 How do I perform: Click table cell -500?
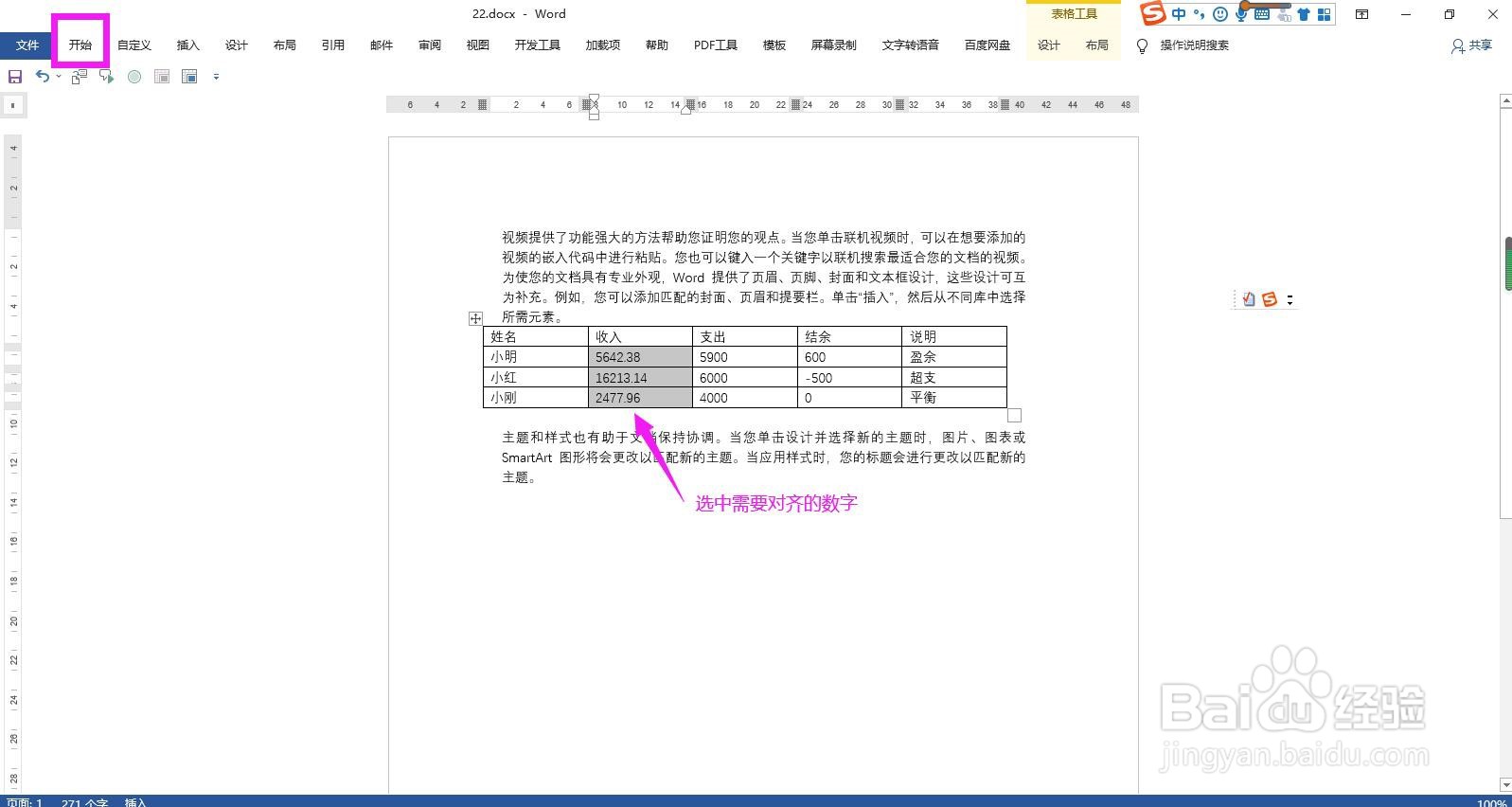[849, 377]
